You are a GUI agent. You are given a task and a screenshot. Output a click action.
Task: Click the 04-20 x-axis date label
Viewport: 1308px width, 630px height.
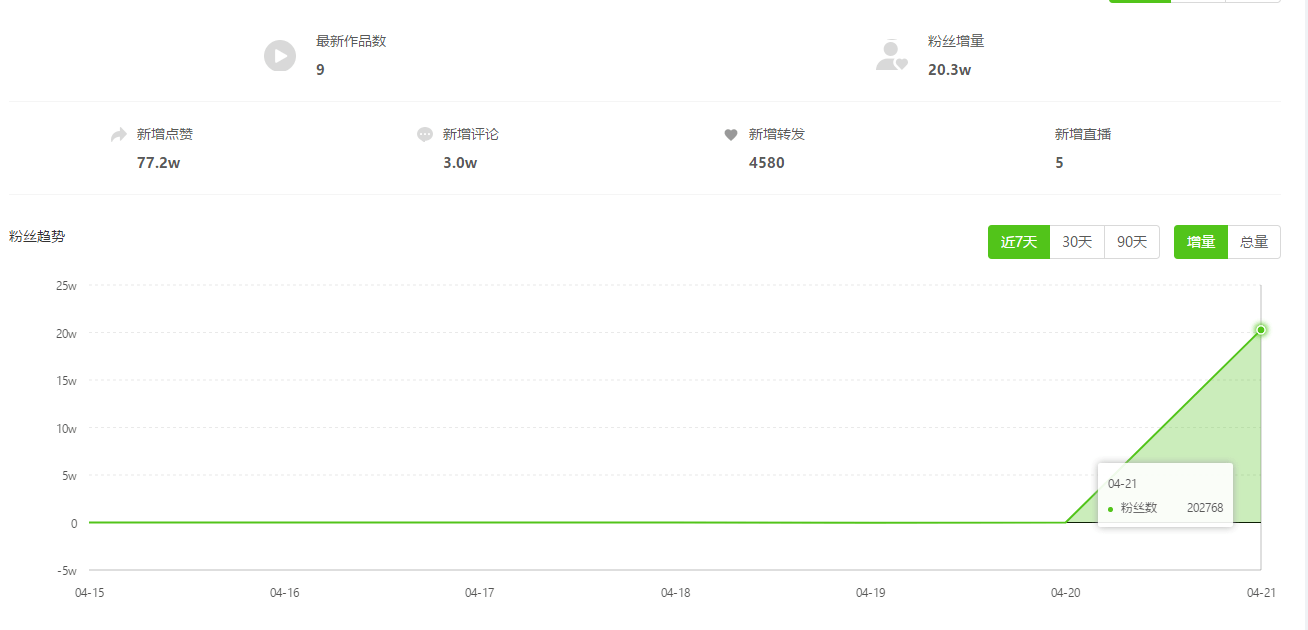click(x=1065, y=593)
